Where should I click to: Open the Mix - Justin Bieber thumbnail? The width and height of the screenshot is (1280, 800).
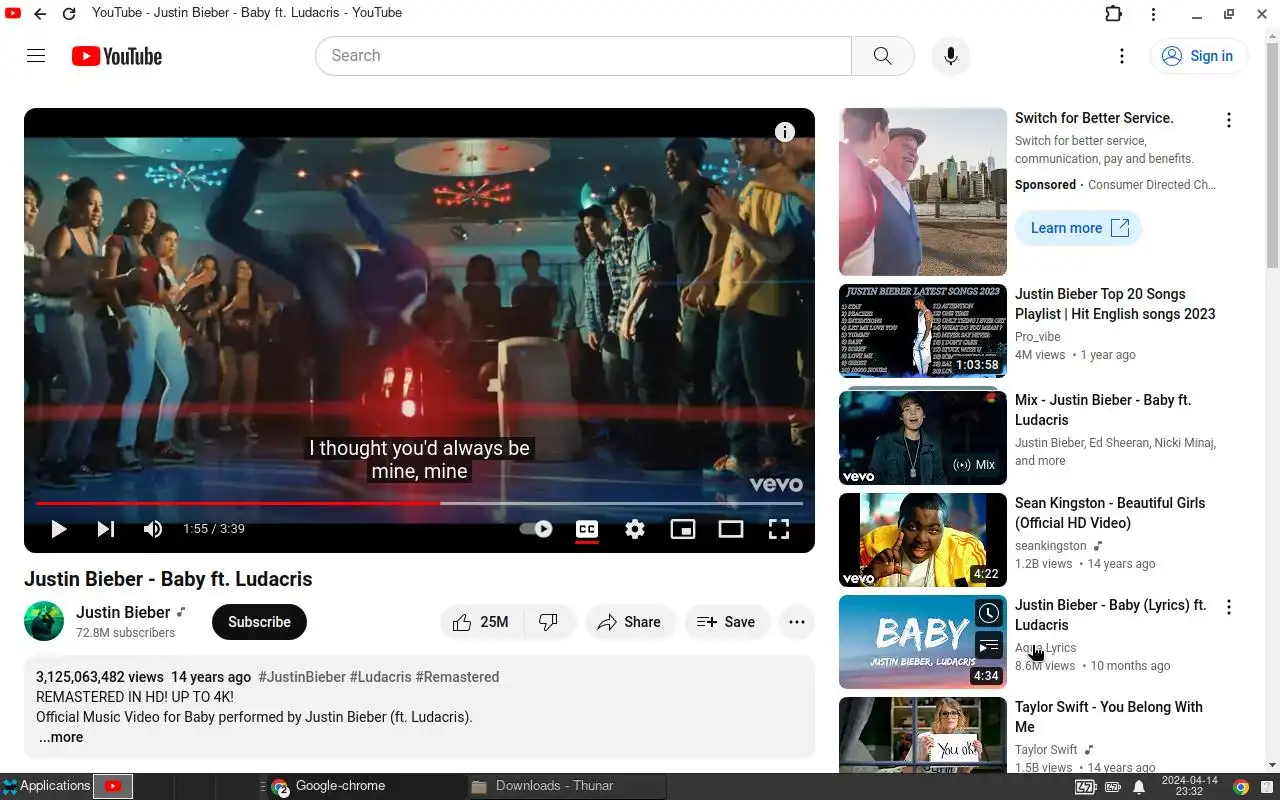923,438
